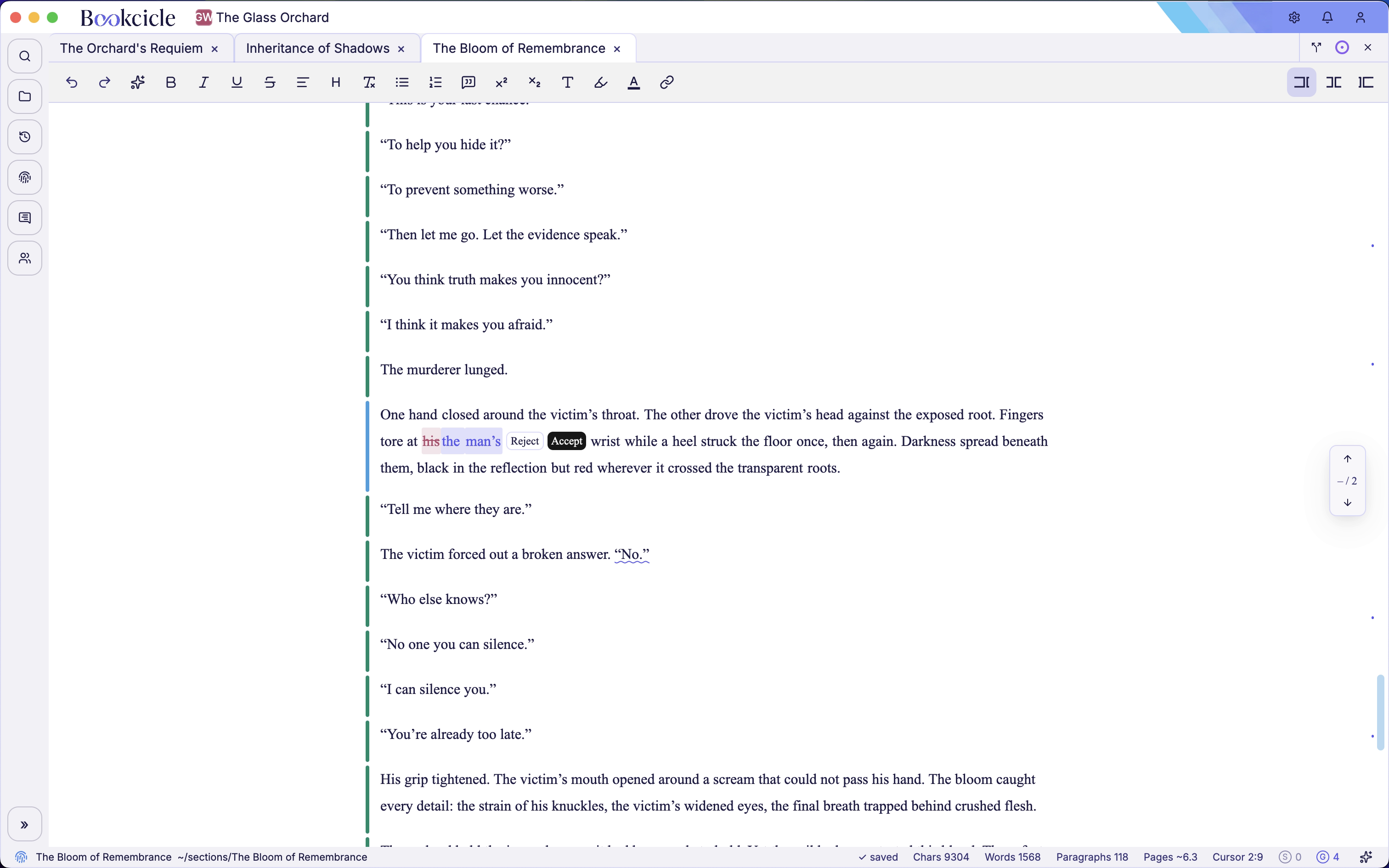Click the Words 1568 counter
1389x868 pixels.
point(1012,857)
